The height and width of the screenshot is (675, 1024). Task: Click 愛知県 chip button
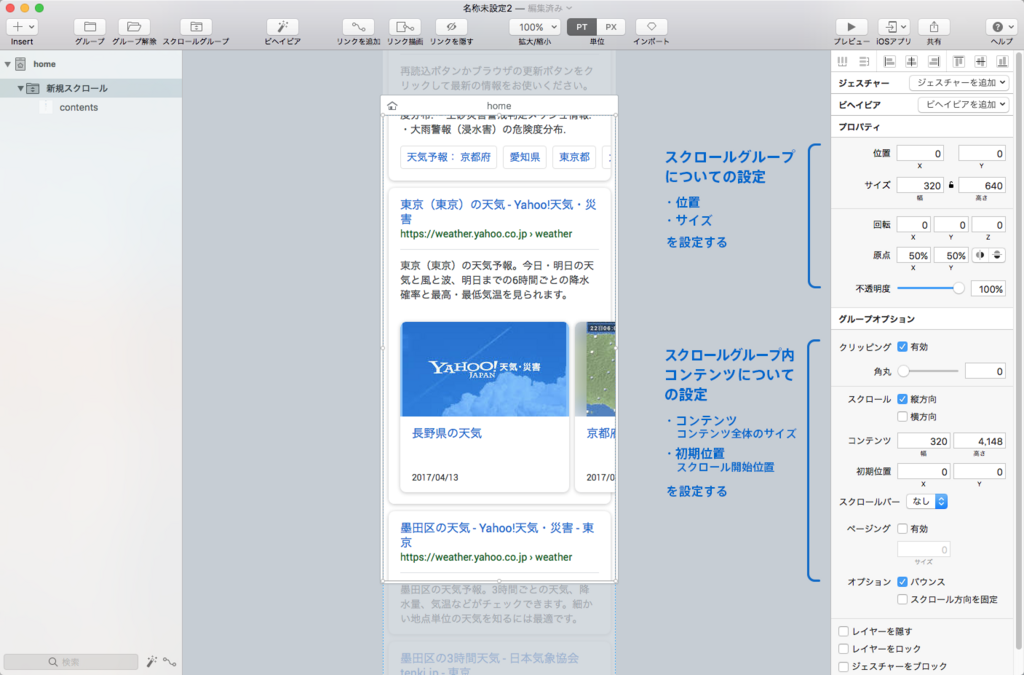click(525, 157)
